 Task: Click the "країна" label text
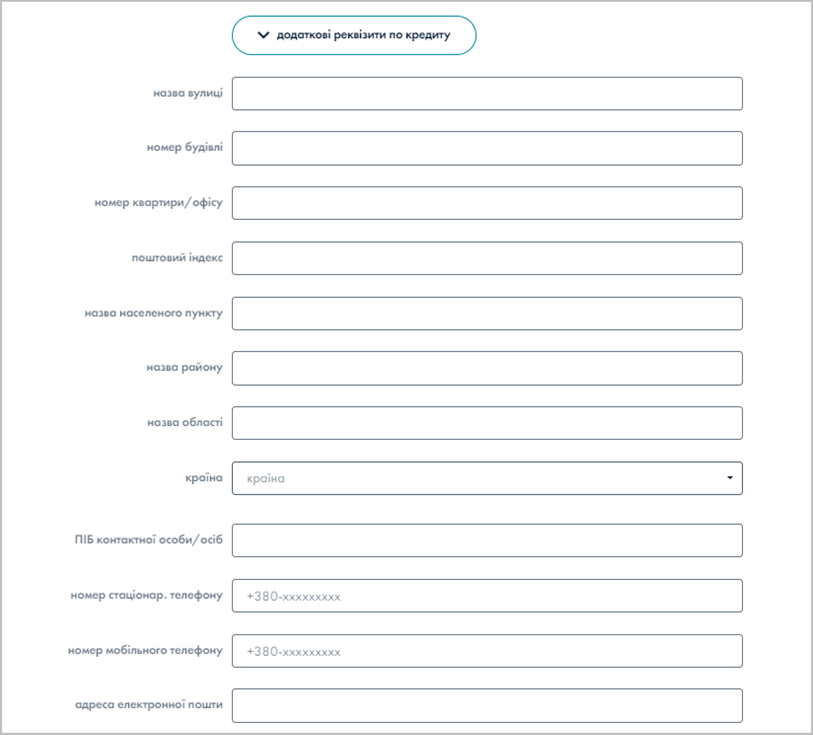point(203,478)
